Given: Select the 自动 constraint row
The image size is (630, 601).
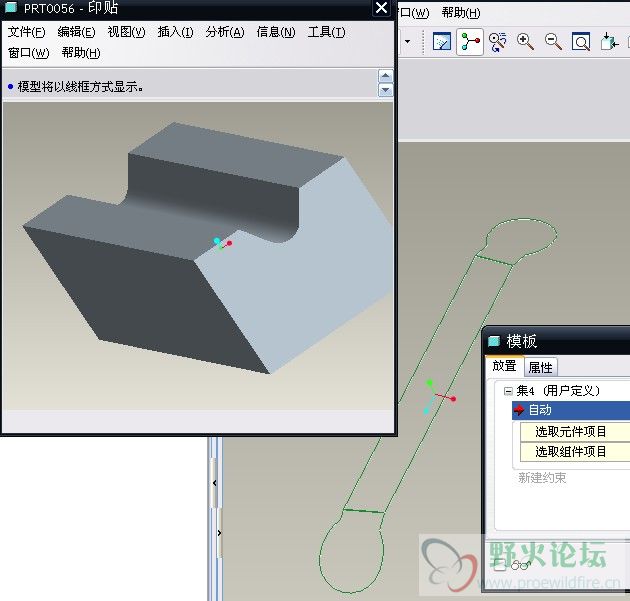Looking at the screenshot, I should click(571, 410).
